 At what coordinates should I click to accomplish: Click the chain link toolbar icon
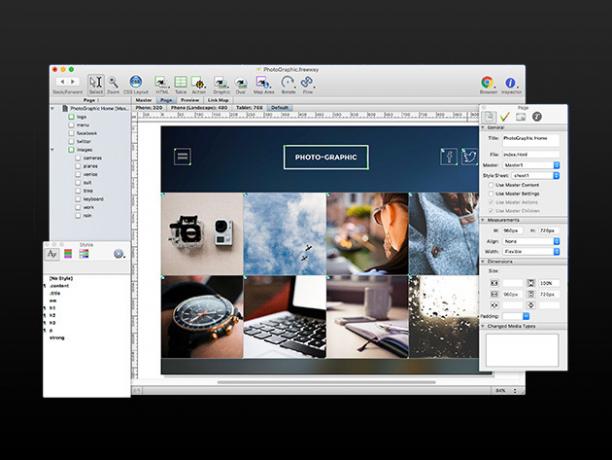click(308, 84)
